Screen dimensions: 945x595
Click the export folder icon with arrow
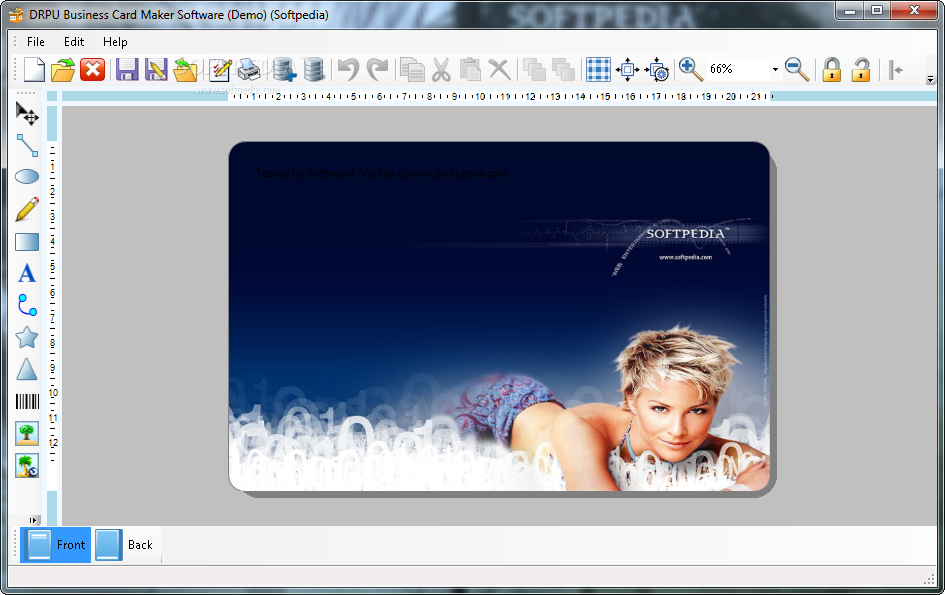185,69
